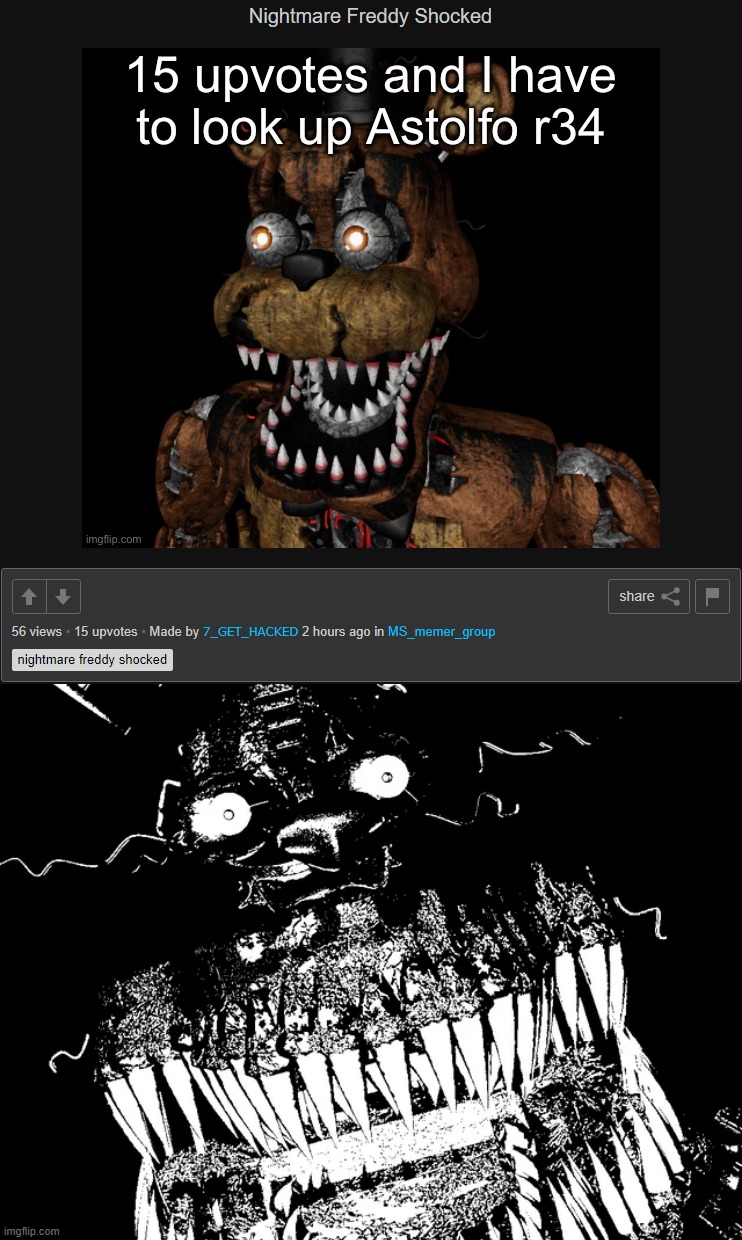Click the '15 upvotes' counter text
The width and height of the screenshot is (742, 1240).
click(x=106, y=632)
